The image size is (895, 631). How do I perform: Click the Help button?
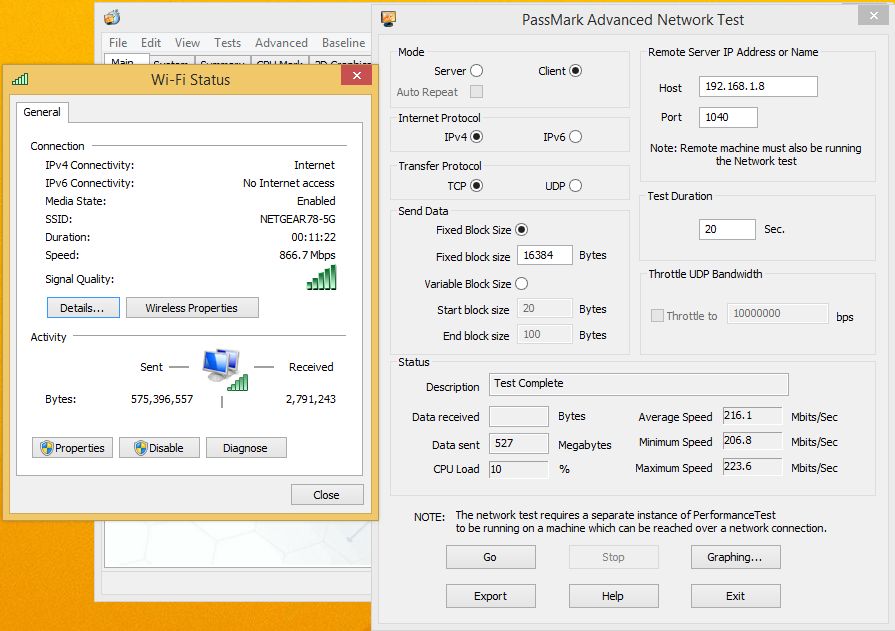[x=614, y=596]
